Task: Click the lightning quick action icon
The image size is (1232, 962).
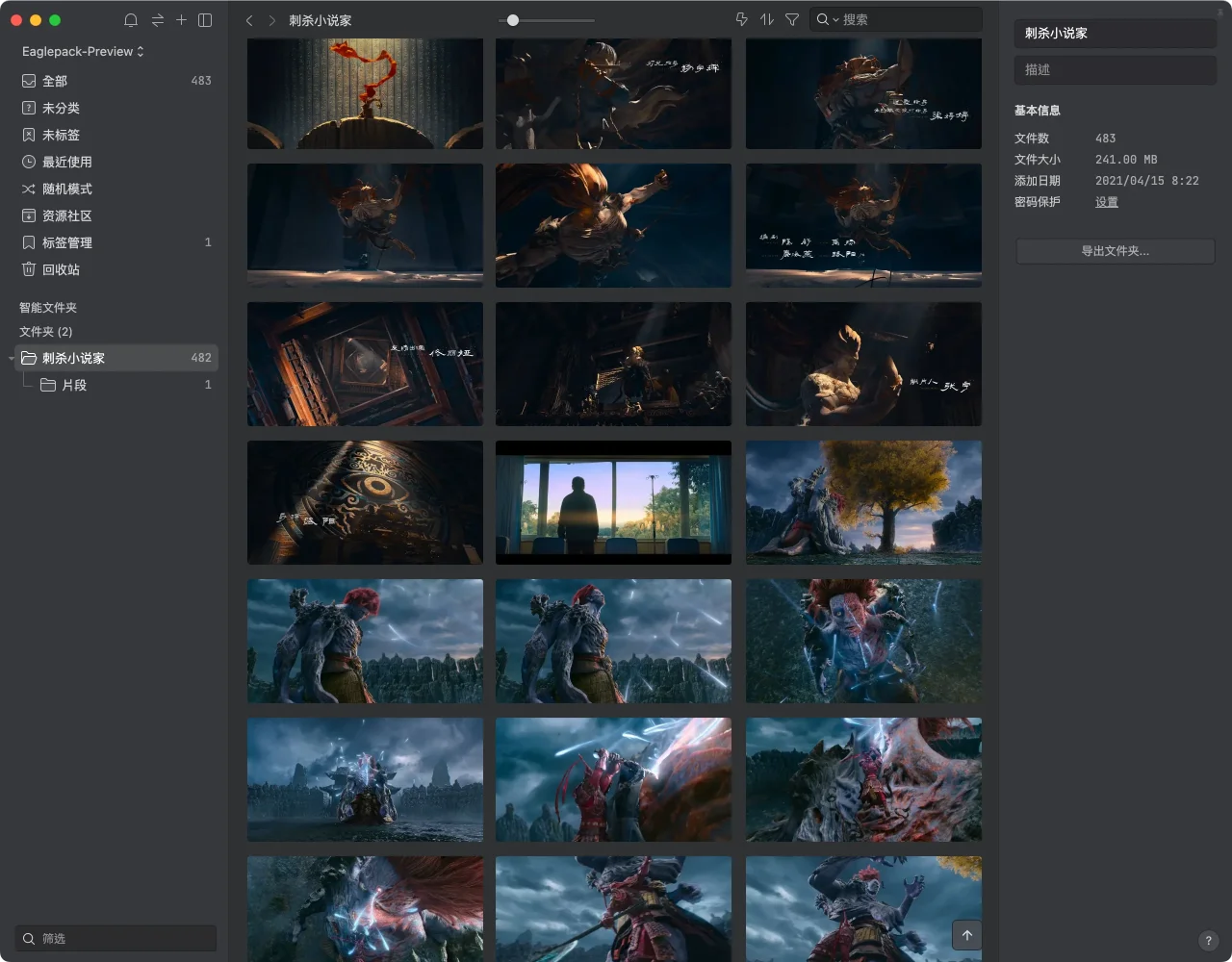Action: coord(741,19)
